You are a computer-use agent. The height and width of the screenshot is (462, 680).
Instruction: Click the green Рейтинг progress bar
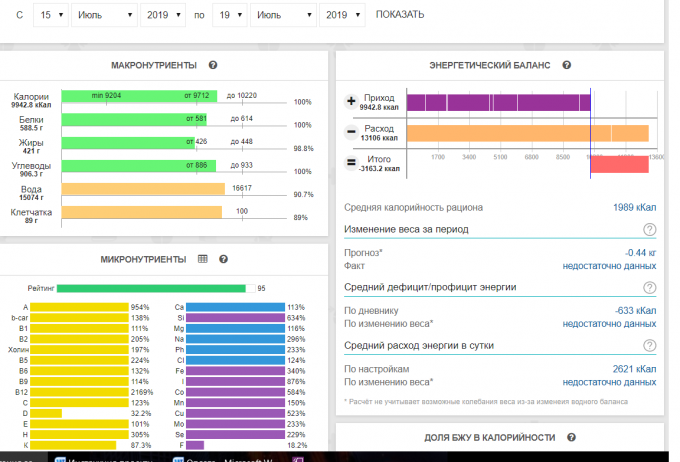(x=150, y=288)
